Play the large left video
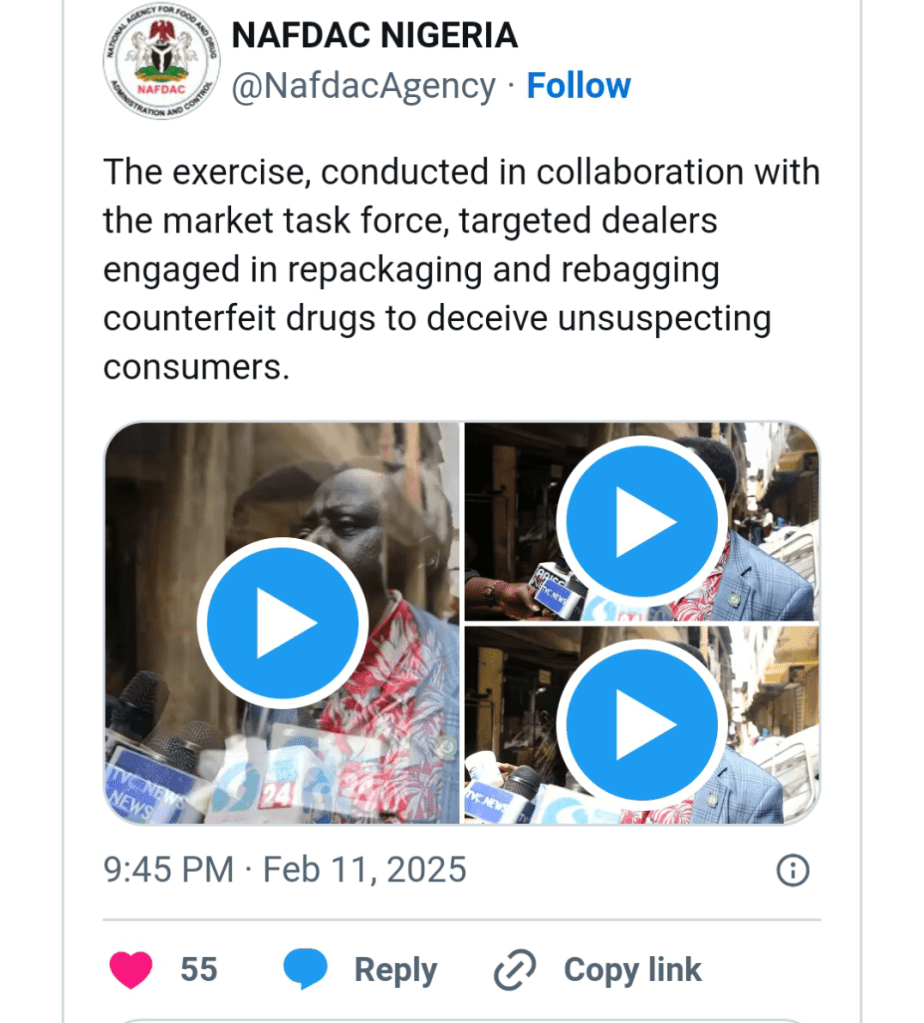 tap(282, 622)
